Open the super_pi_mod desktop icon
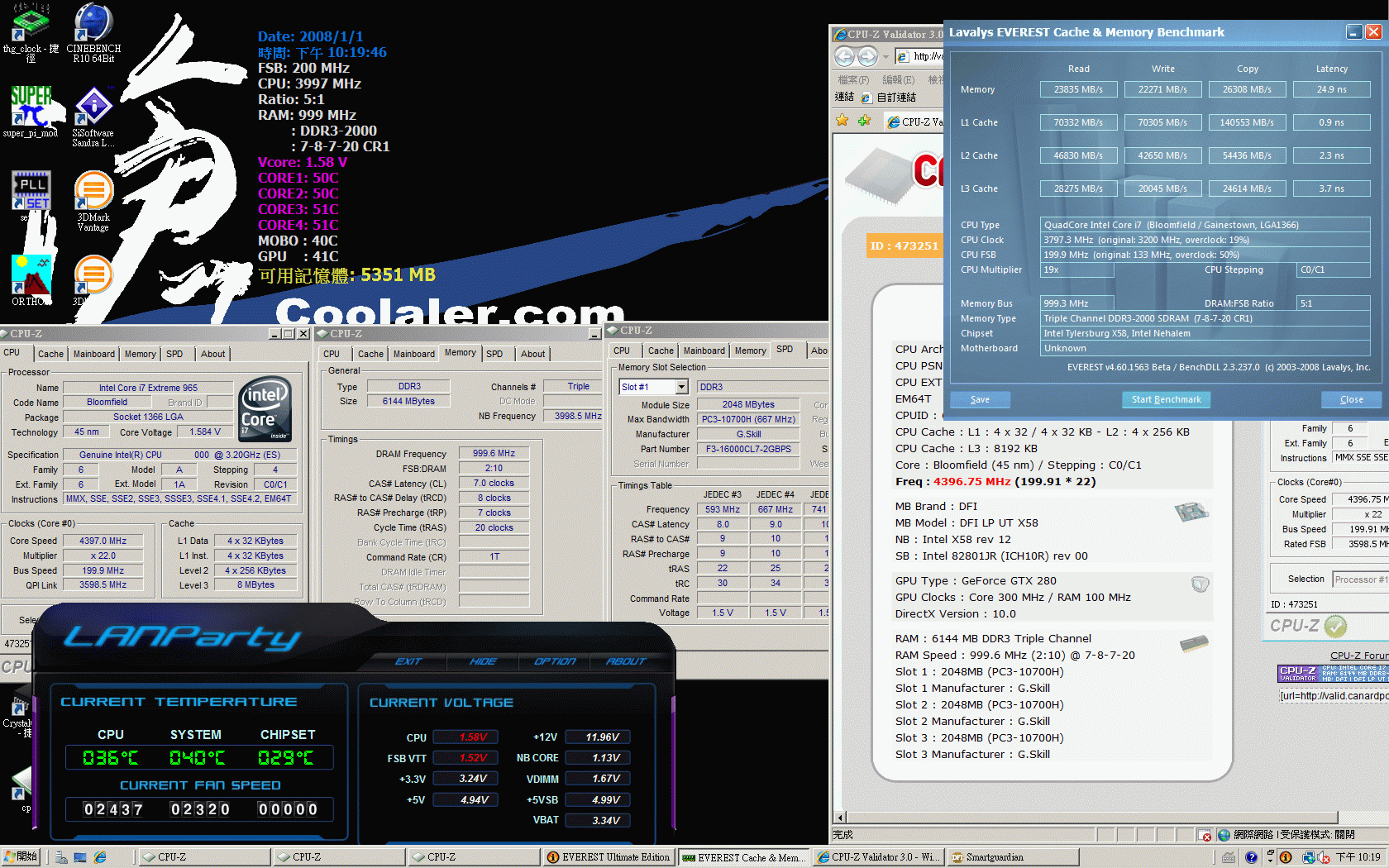Image resolution: width=1389 pixels, height=868 pixels. pyautogui.click(x=31, y=112)
